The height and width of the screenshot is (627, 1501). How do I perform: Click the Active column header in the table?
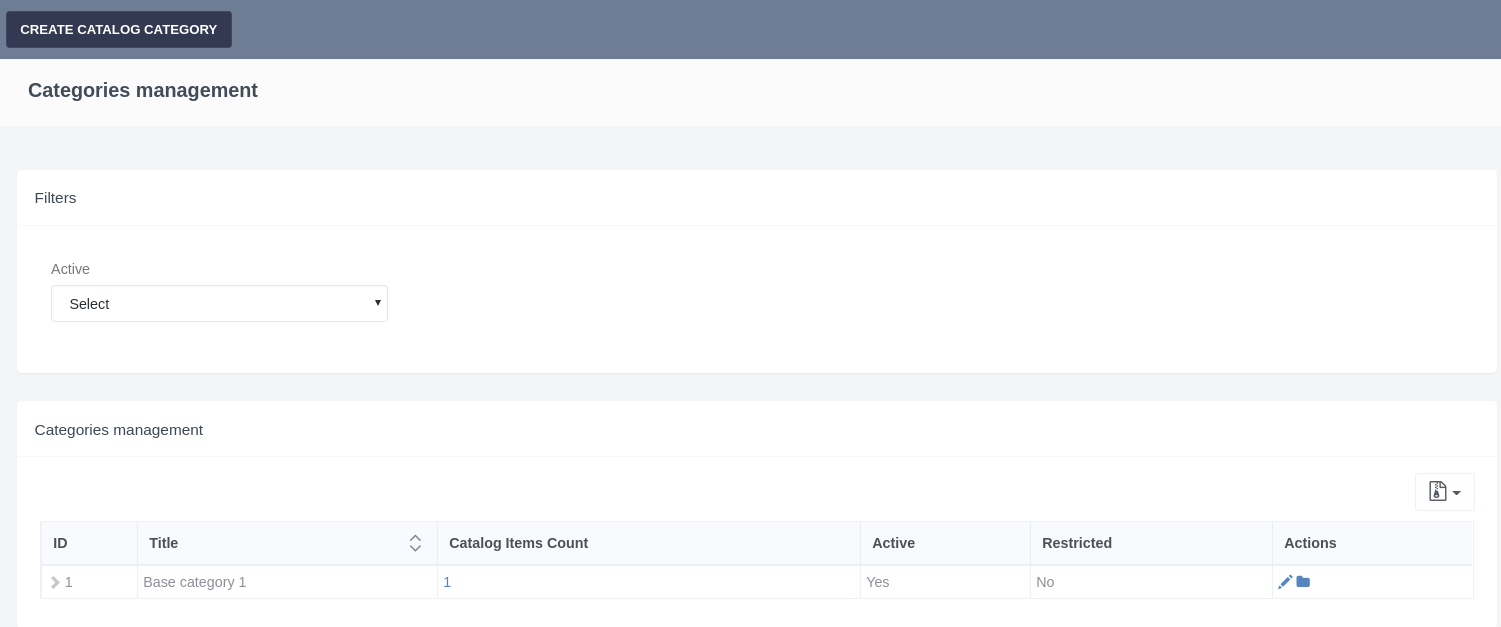pyautogui.click(x=893, y=543)
